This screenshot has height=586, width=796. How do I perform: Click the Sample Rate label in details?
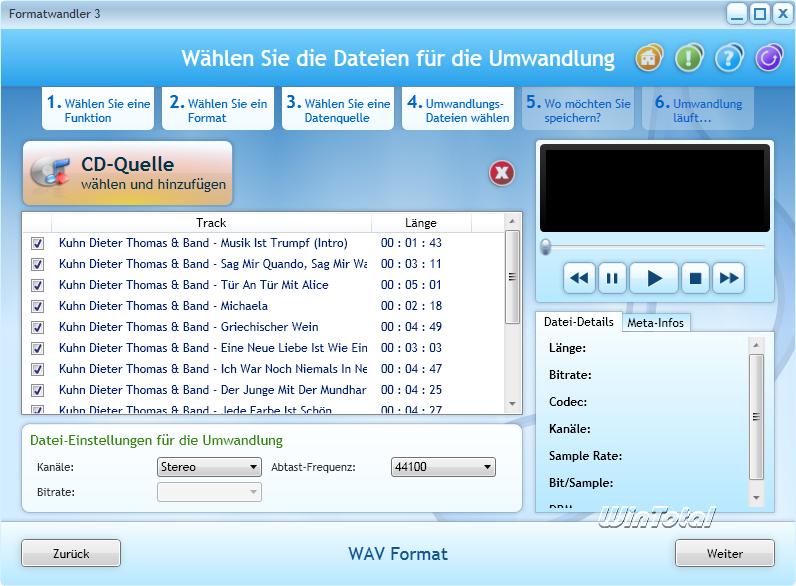(585, 456)
